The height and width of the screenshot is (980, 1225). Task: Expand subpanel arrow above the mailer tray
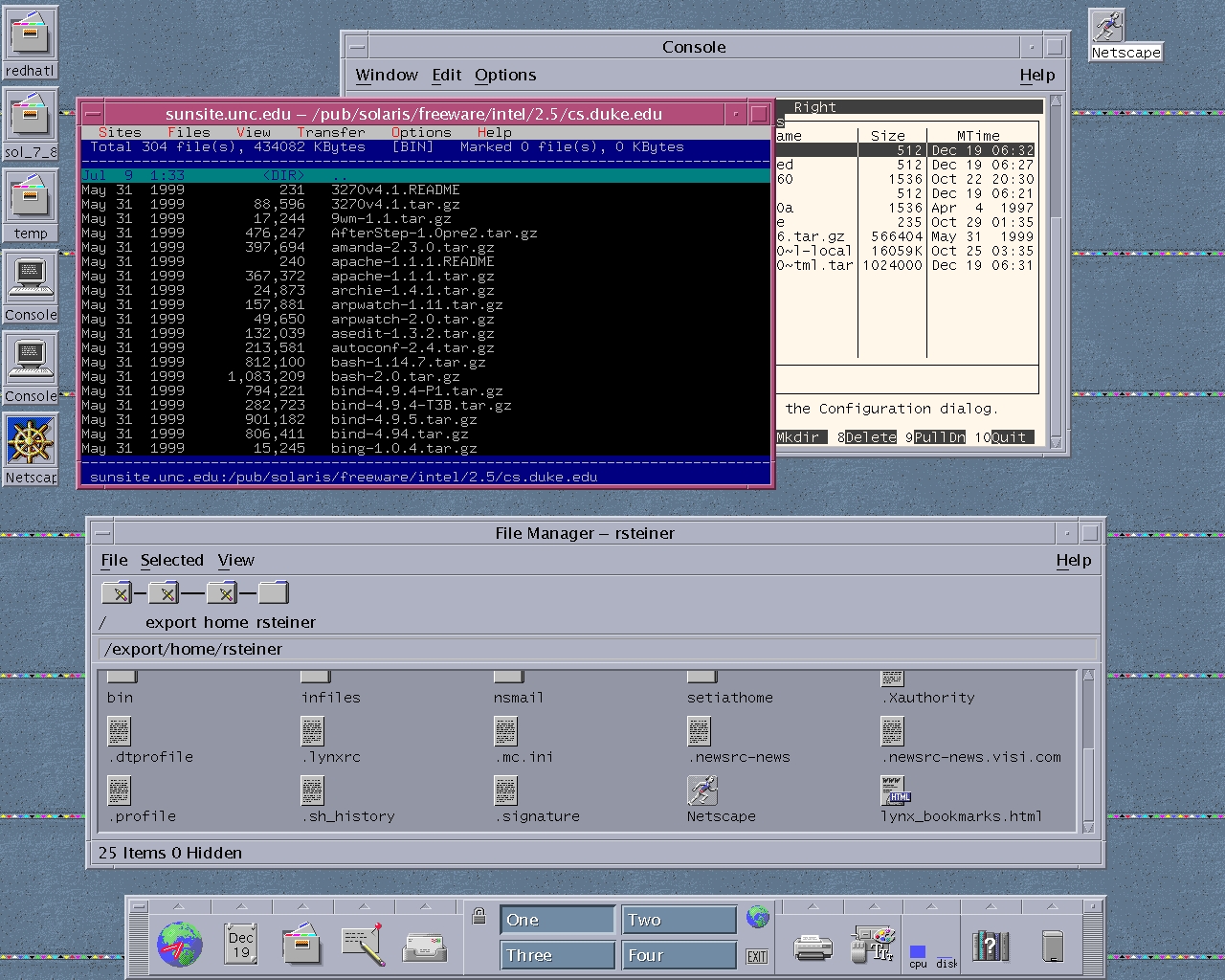pos(425,906)
